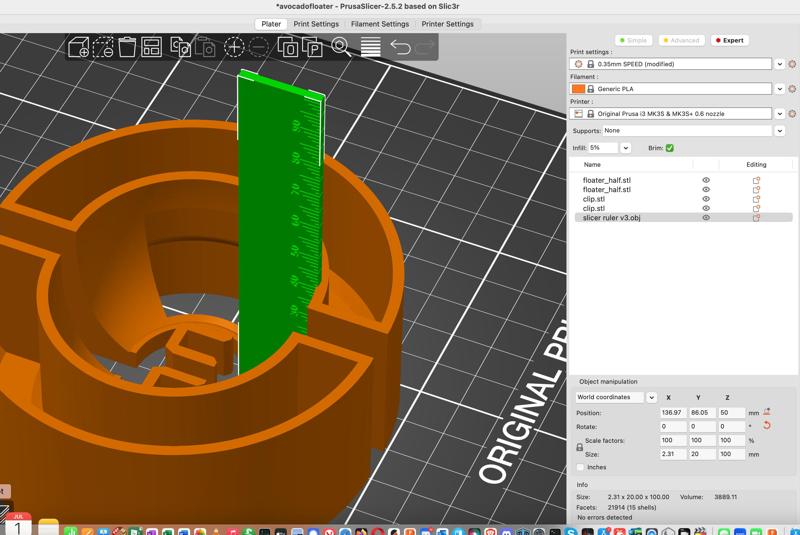The width and height of the screenshot is (800, 535).
Task: Click the Delete selected object icon
Action: [x=103, y=47]
